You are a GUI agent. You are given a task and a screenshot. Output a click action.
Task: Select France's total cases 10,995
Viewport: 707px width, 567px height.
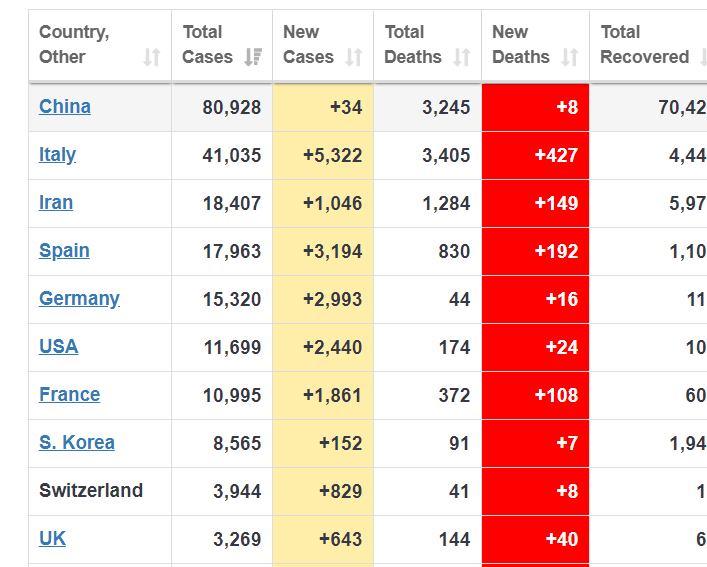pos(232,396)
